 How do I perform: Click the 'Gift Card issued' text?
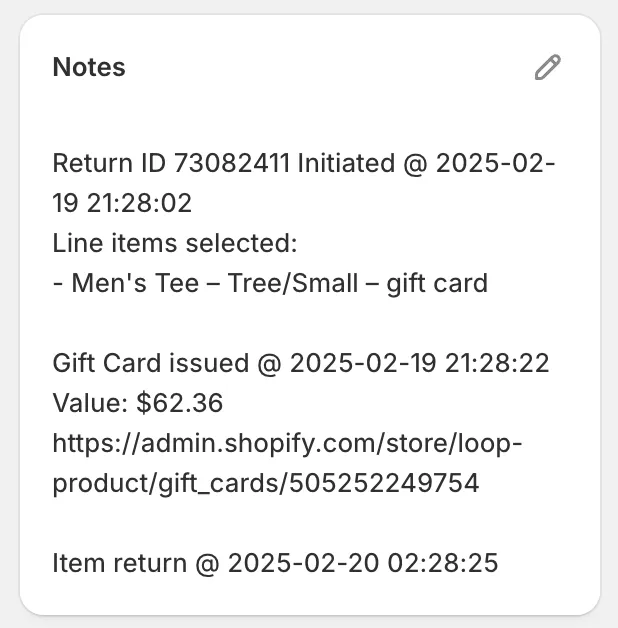tap(151, 363)
